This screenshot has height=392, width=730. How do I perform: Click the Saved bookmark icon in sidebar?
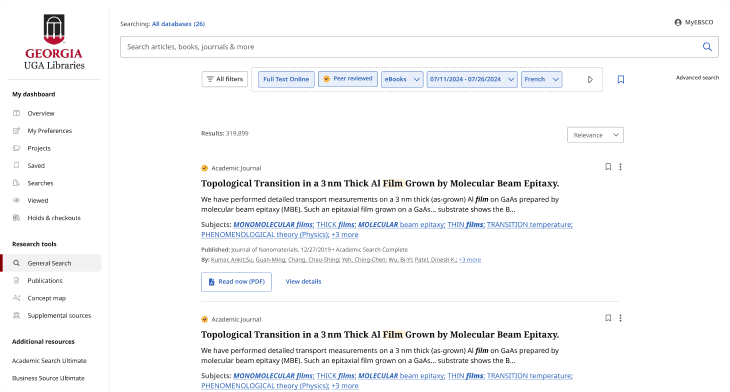pyautogui.click(x=16, y=165)
